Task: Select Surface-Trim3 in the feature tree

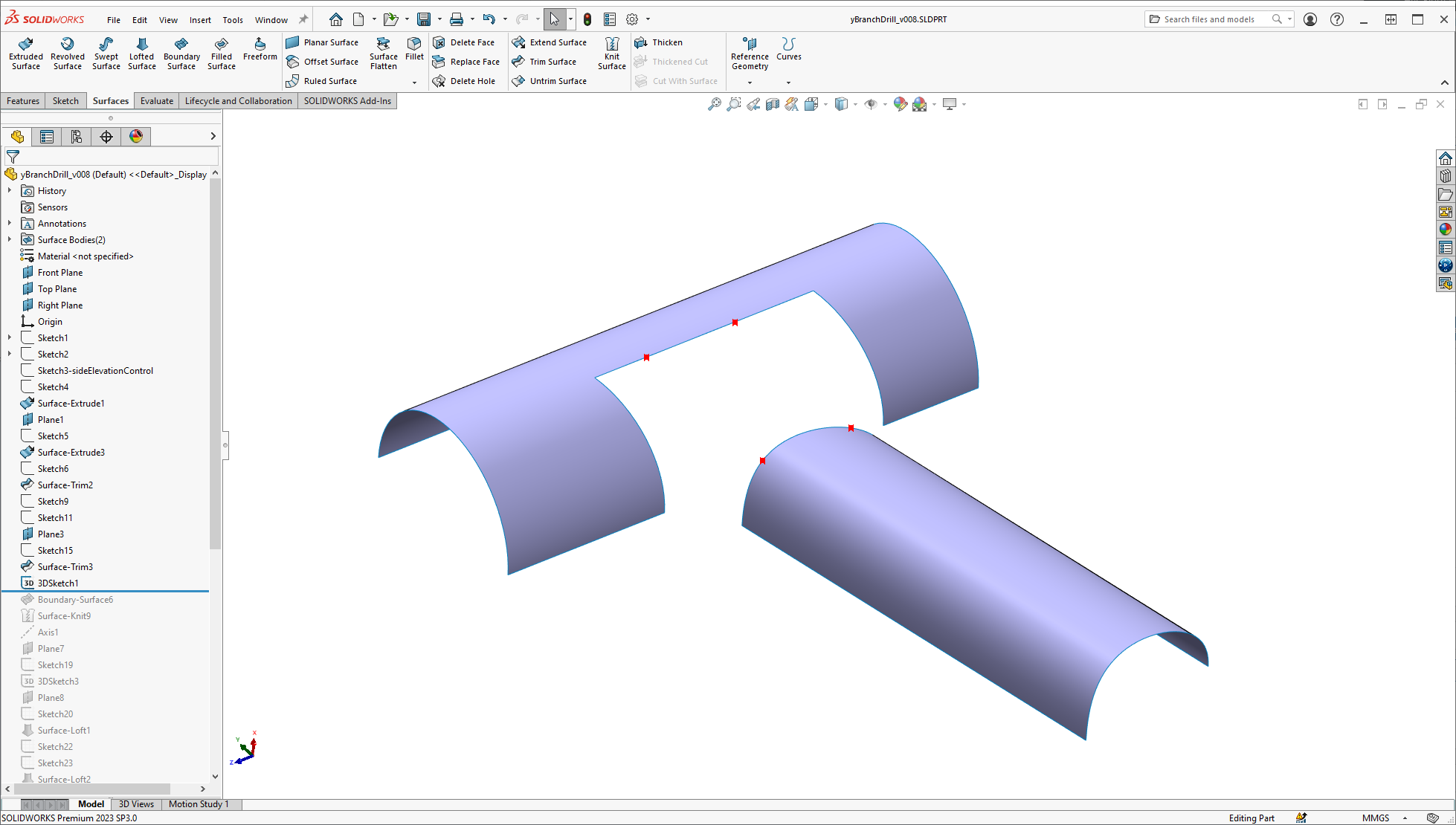Action: (x=65, y=567)
